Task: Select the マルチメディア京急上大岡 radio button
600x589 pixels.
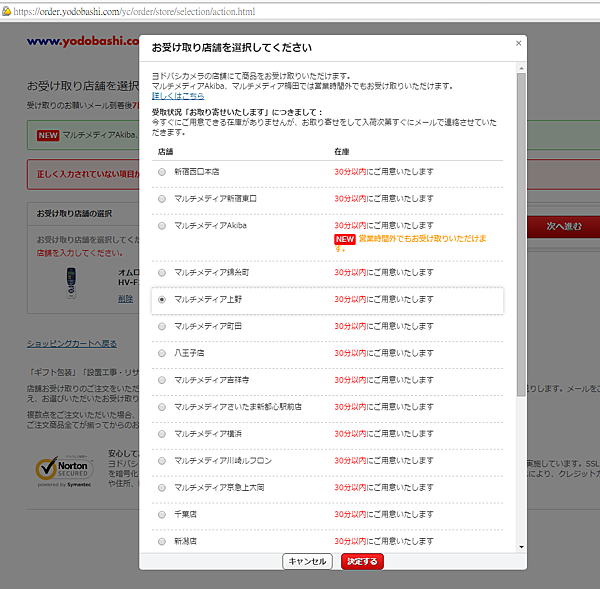Action: (x=162, y=488)
